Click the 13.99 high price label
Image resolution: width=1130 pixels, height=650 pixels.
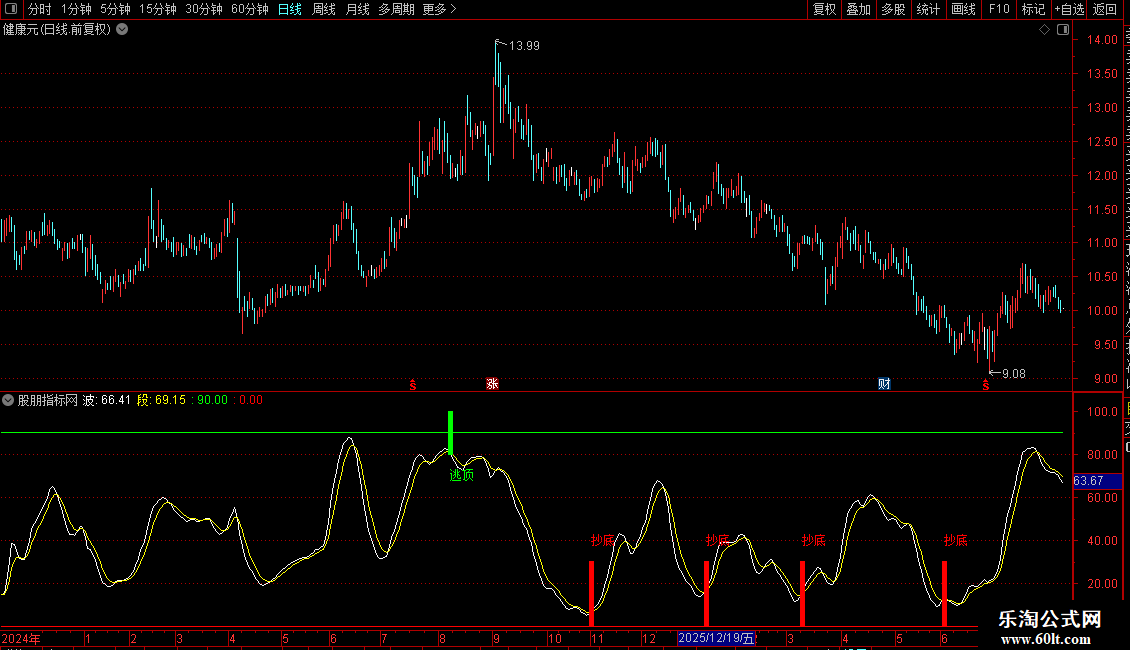(524, 46)
